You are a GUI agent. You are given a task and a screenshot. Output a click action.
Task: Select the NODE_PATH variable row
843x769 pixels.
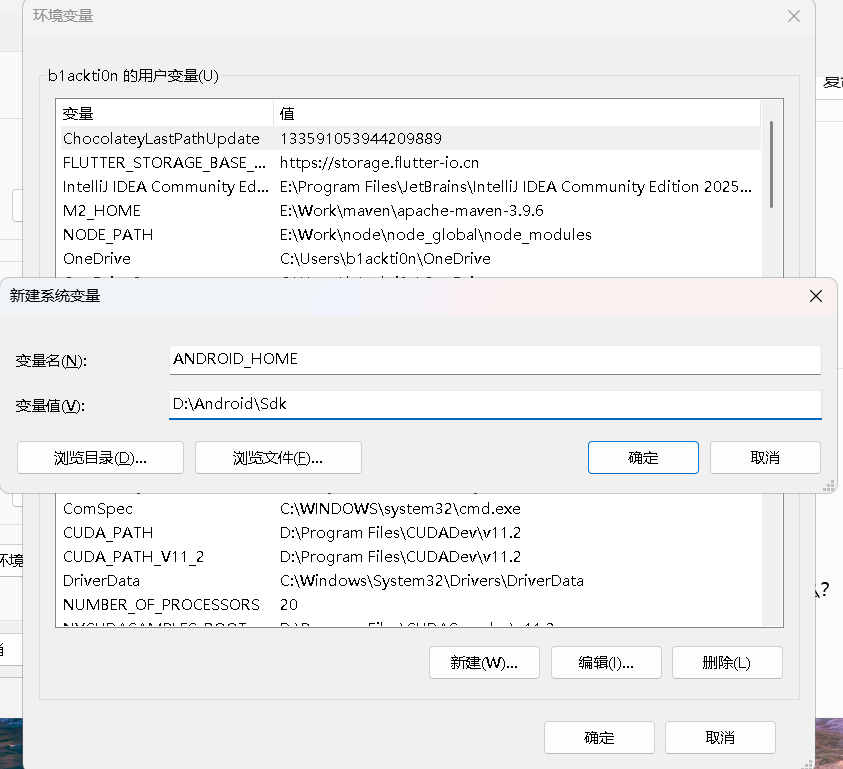[411, 234]
